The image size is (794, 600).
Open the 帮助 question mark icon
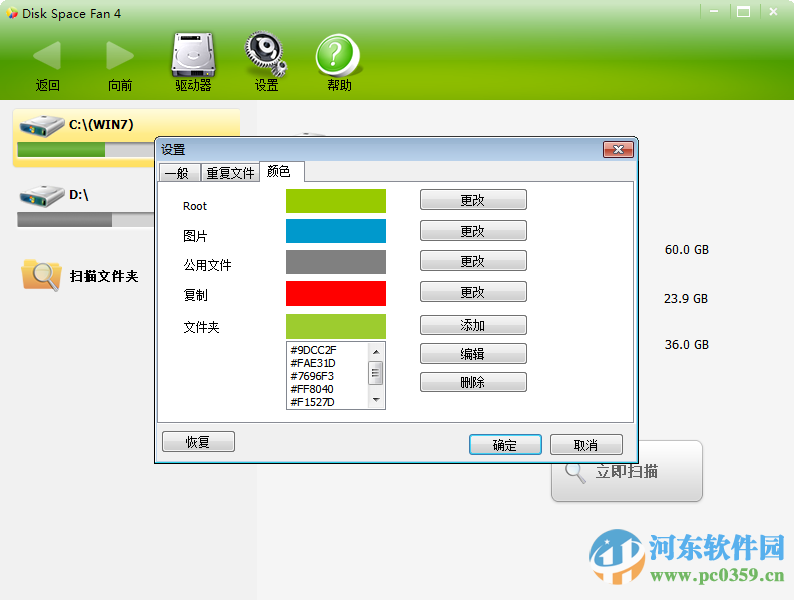(338, 55)
